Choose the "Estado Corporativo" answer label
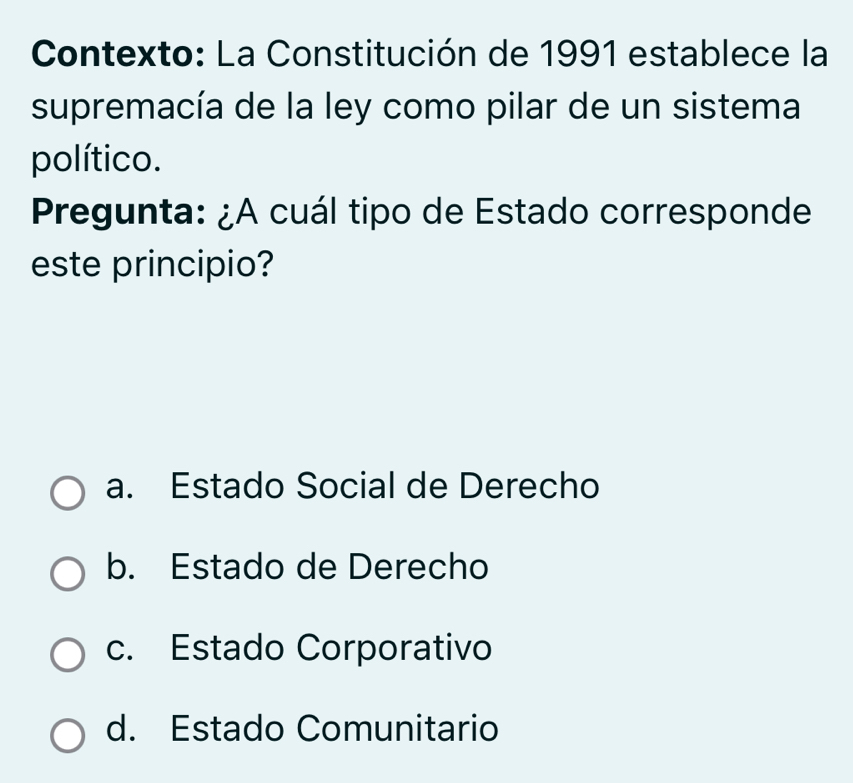The image size is (853, 783). (x=332, y=649)
